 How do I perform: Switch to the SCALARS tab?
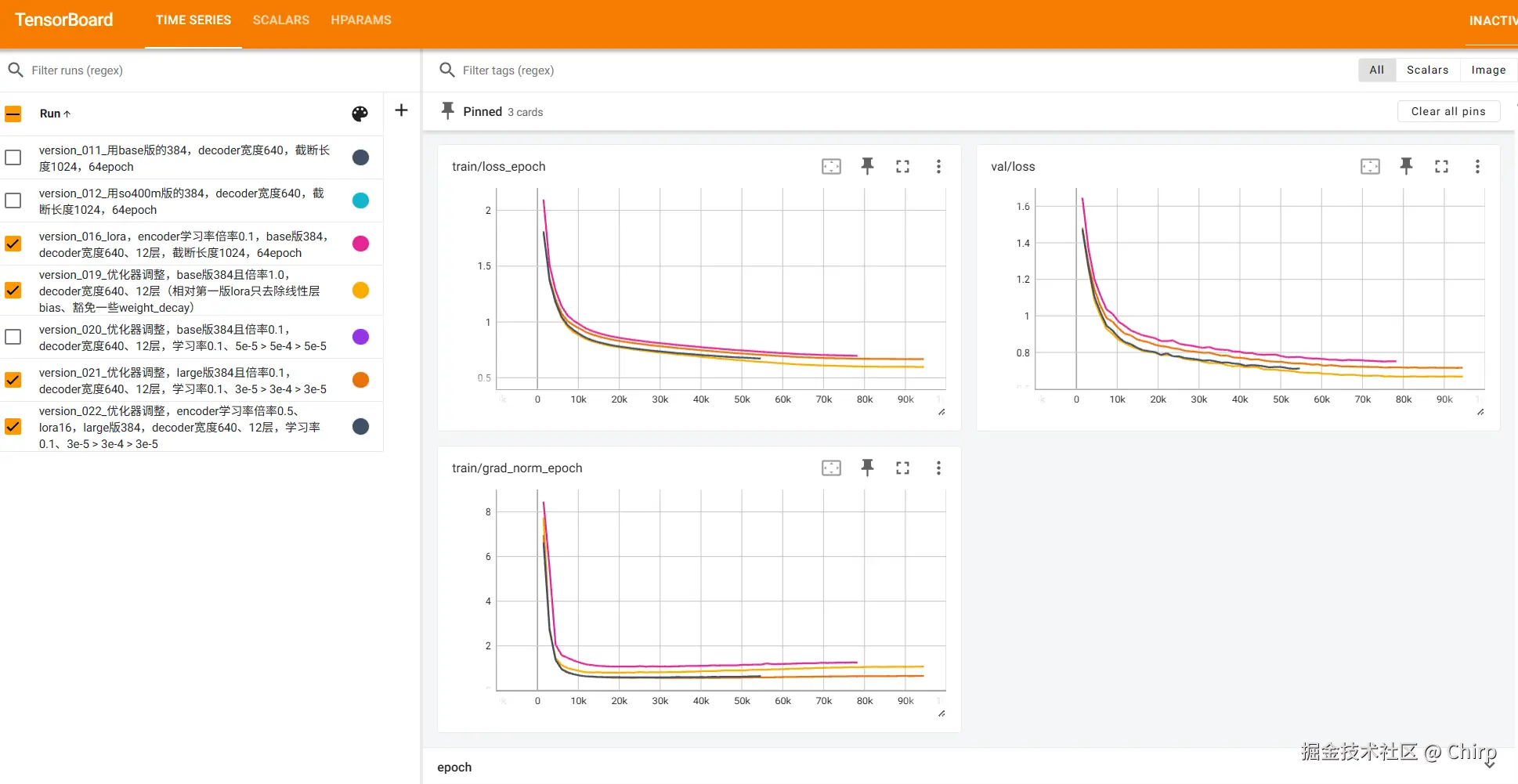point(280,20)
